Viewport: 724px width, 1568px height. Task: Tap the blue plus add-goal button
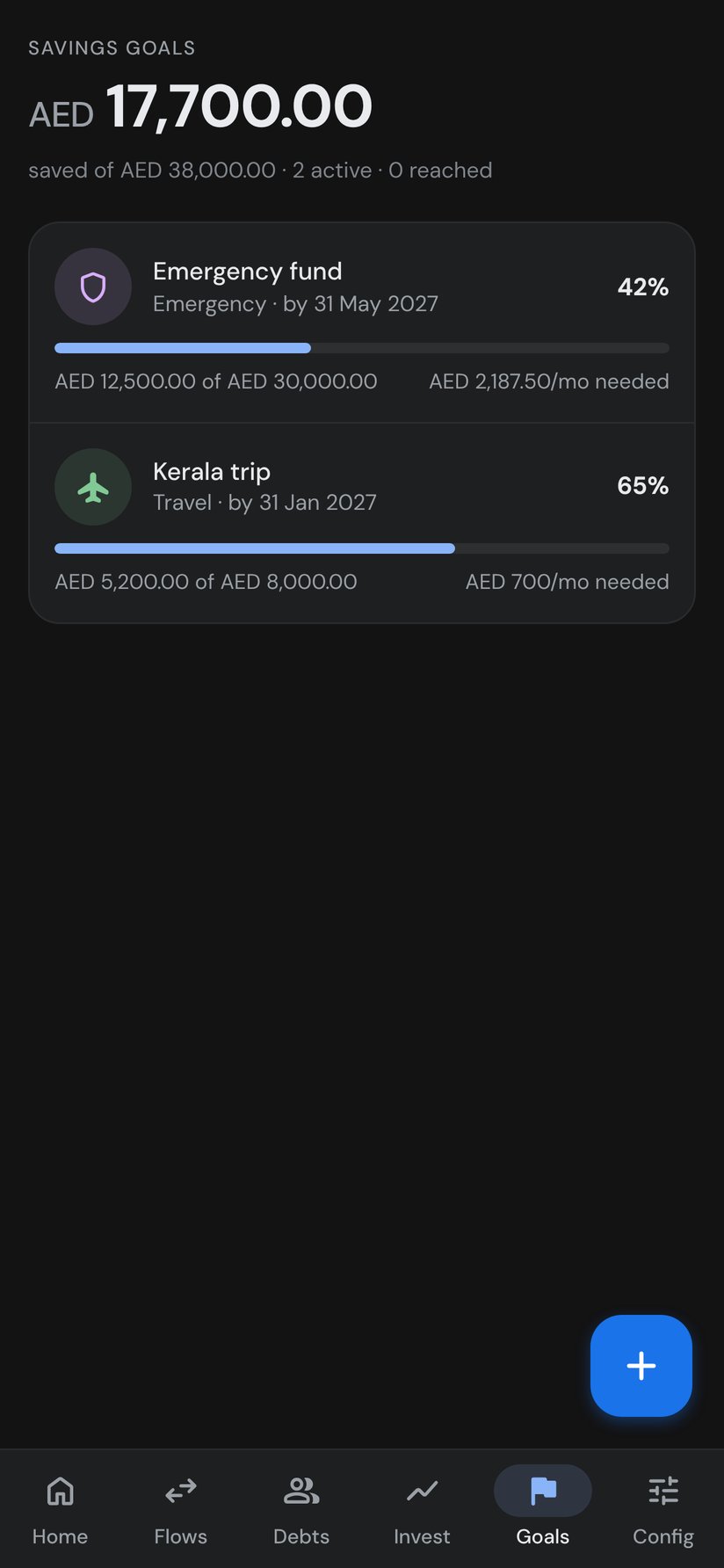[641, 1366]
